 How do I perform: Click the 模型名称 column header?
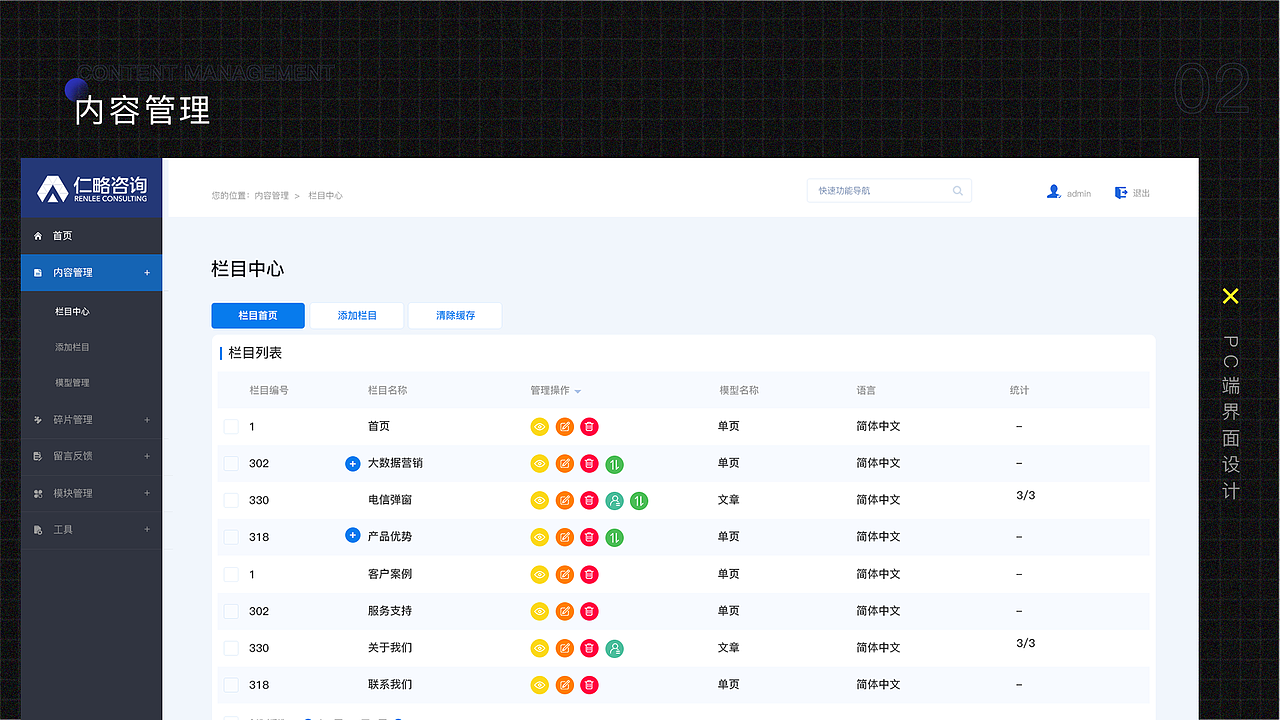pos(739,391)
